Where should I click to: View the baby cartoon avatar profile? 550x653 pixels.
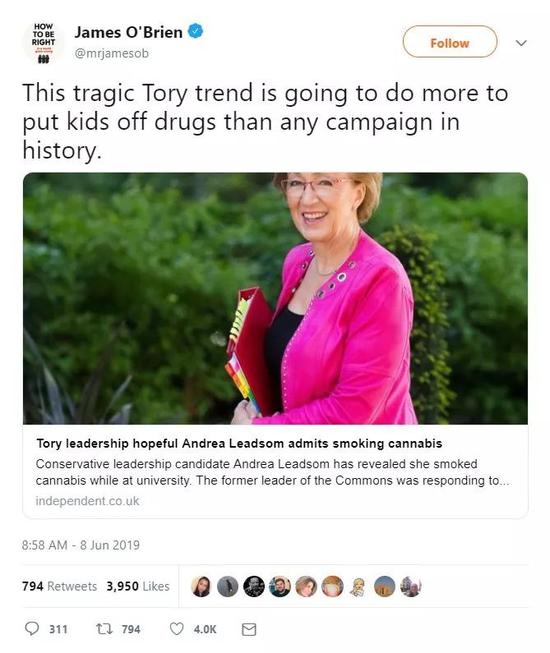tap(358, 586)
